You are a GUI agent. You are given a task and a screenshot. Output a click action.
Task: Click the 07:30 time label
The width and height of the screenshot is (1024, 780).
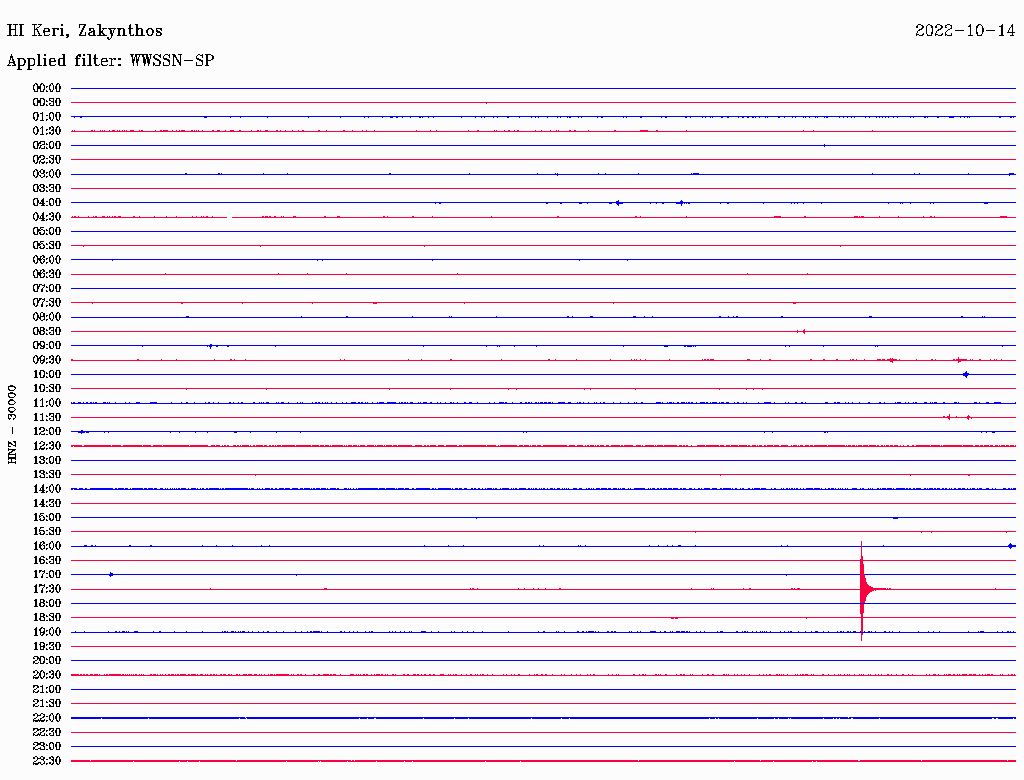click(x=46, y=303)
